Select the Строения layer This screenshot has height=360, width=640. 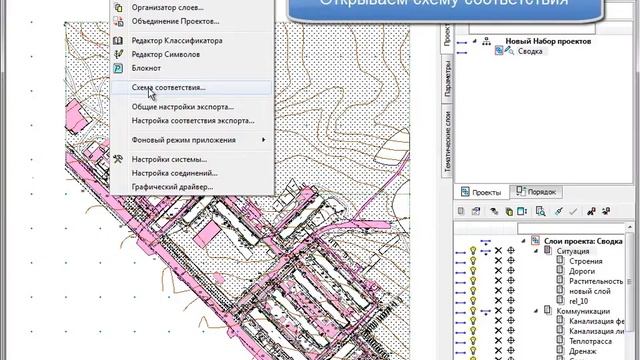(x=586, y=261)
